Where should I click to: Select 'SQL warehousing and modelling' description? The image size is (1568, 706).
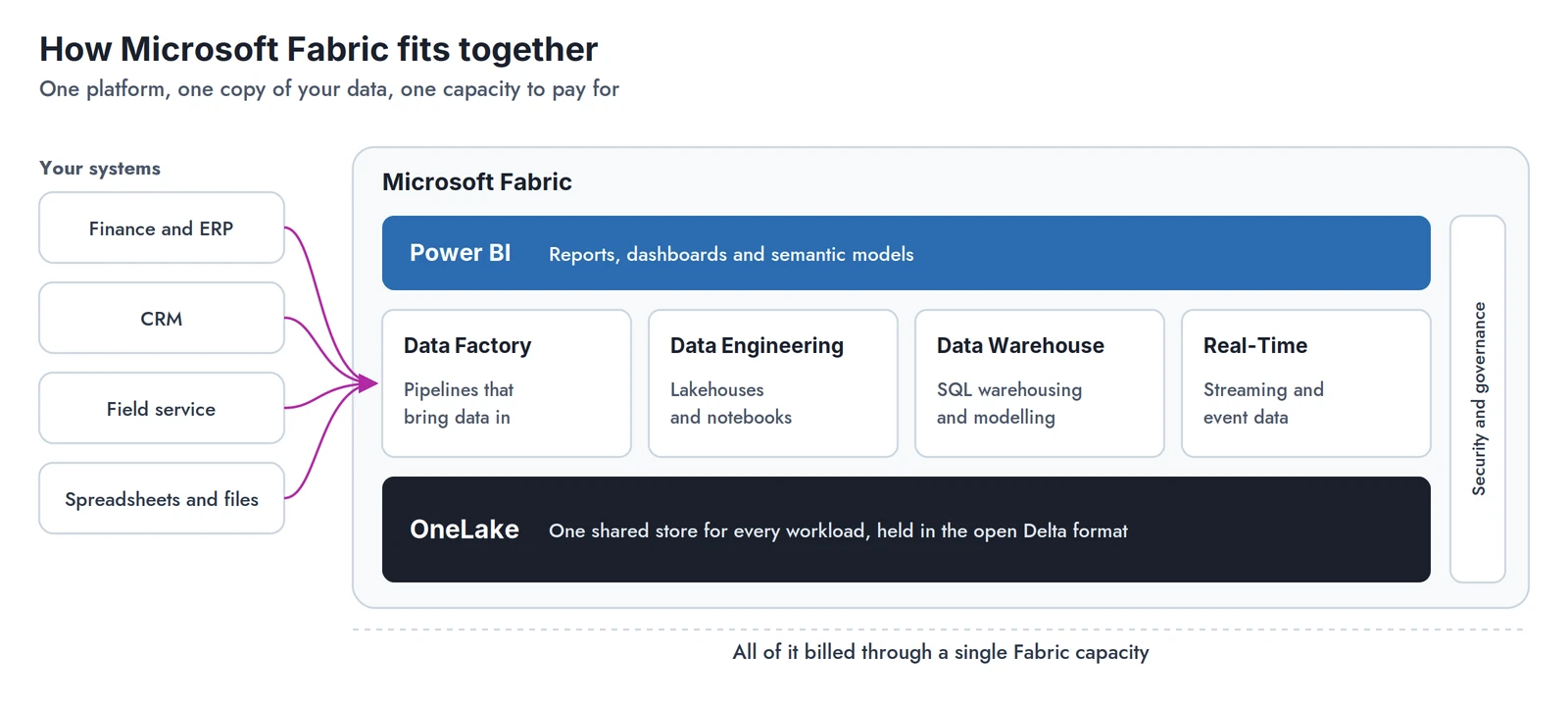click(1009, 403)
